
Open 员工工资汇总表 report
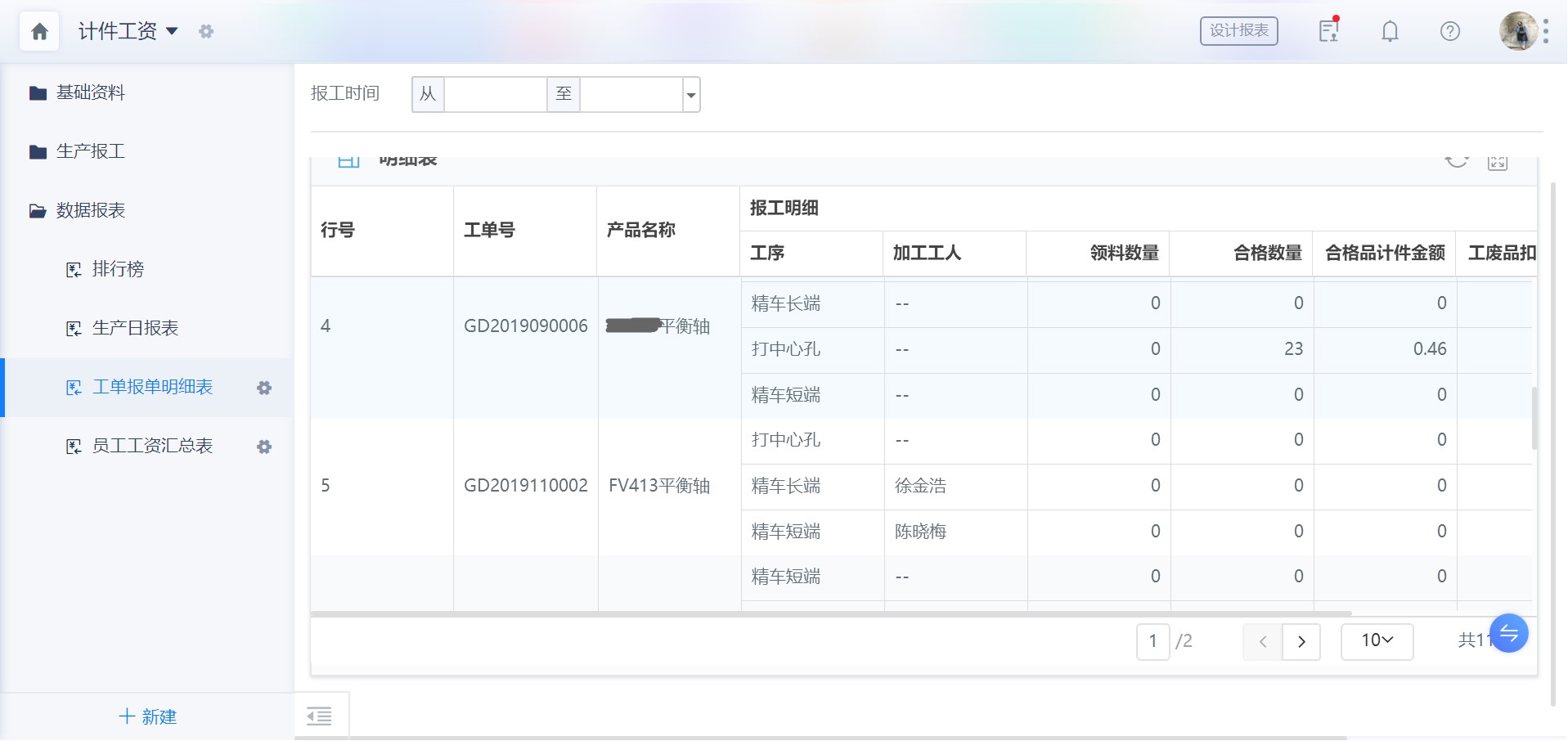pyautogui.click(x=152, y=446)
